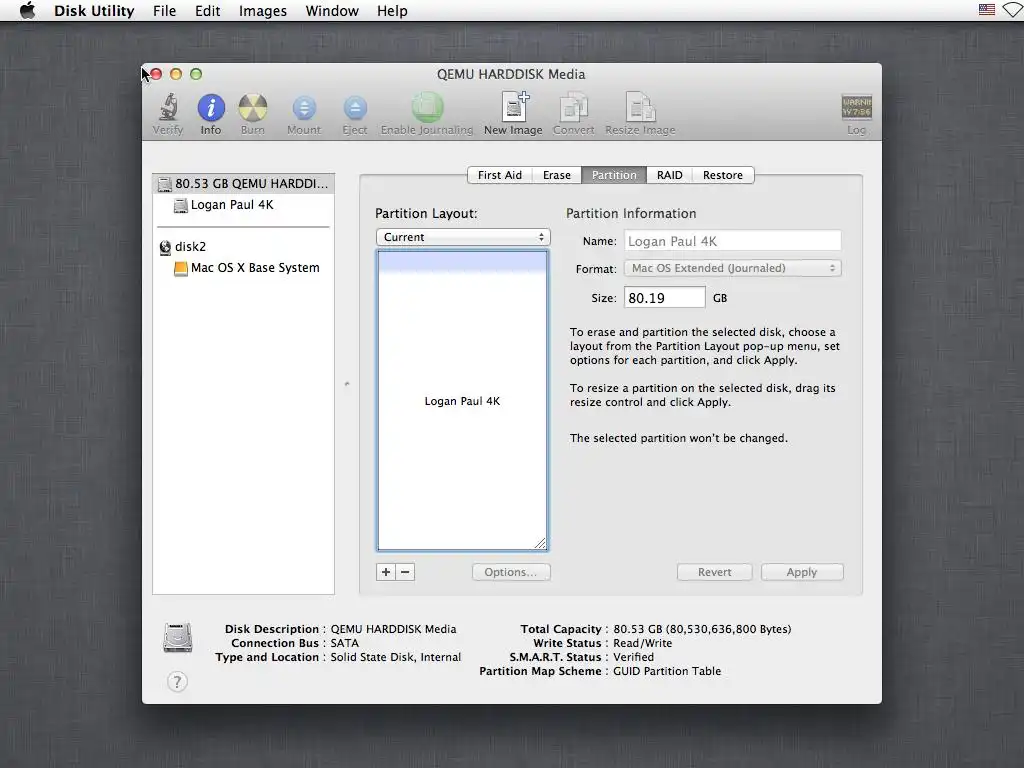Screen dimensions: 1024x768
Task: Click the S.M.A.R.T. Status Verified value
Action: [633, 657]
